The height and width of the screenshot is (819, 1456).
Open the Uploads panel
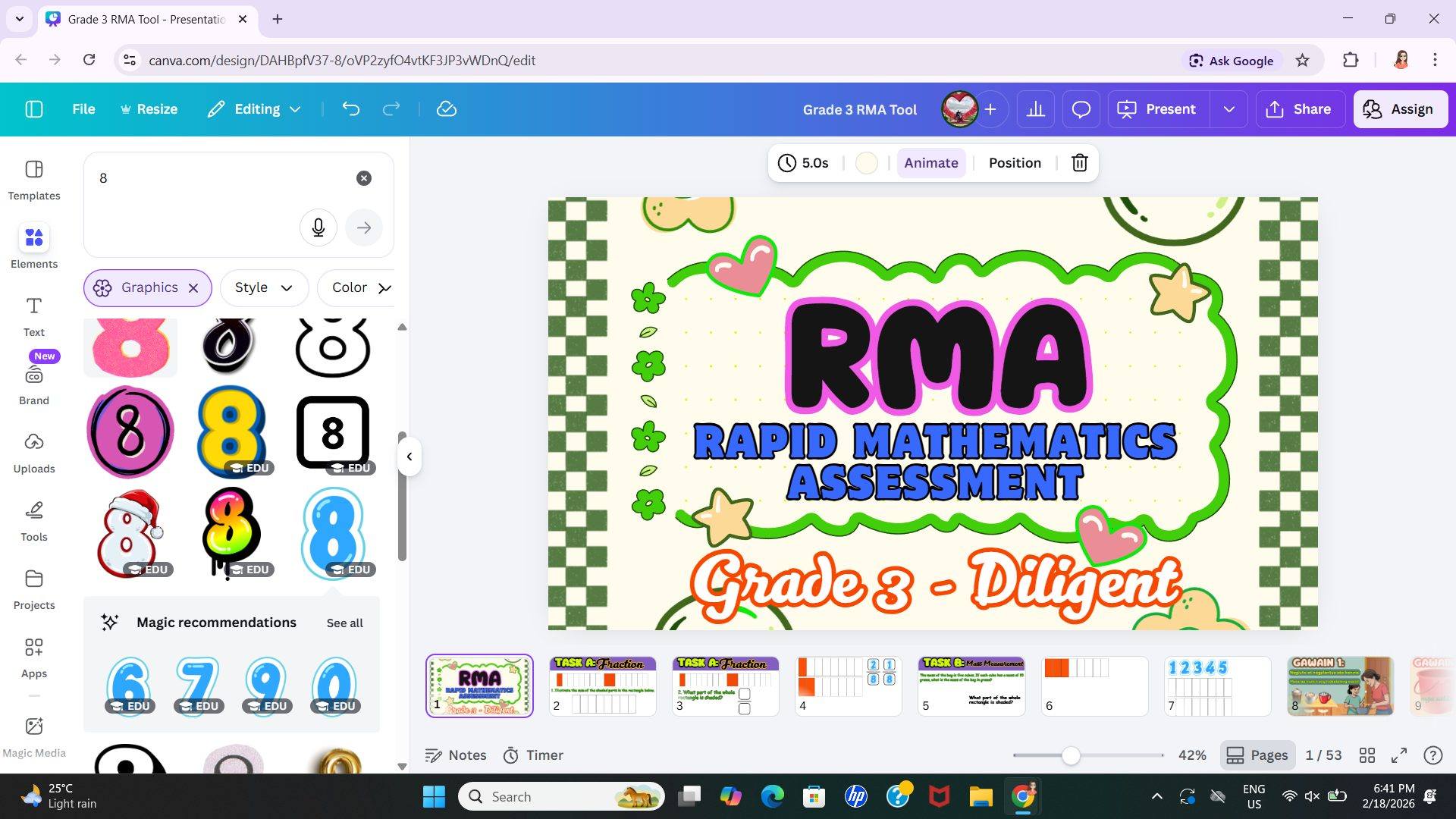34,453
